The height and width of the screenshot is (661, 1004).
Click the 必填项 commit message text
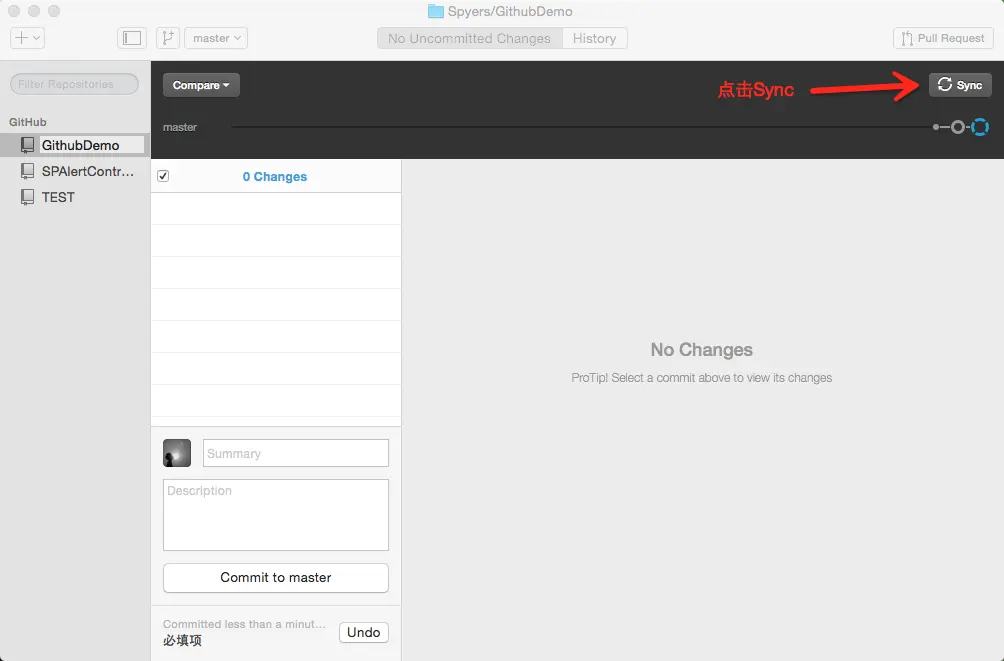click(x=182, y=641)
